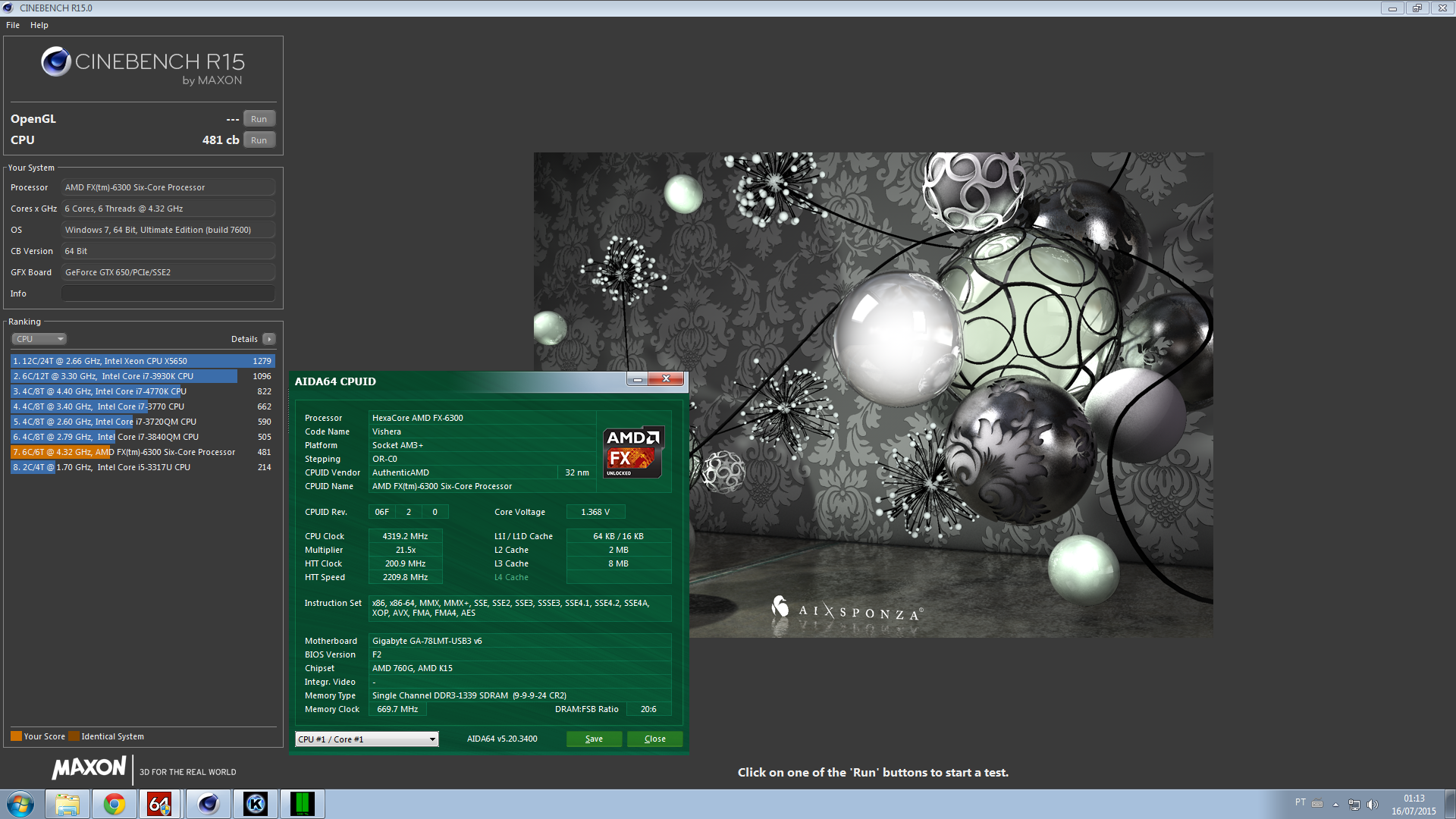Click the Details arrow button in Ranking
This screenshot has width=1456, height=819.
(269, 339)
